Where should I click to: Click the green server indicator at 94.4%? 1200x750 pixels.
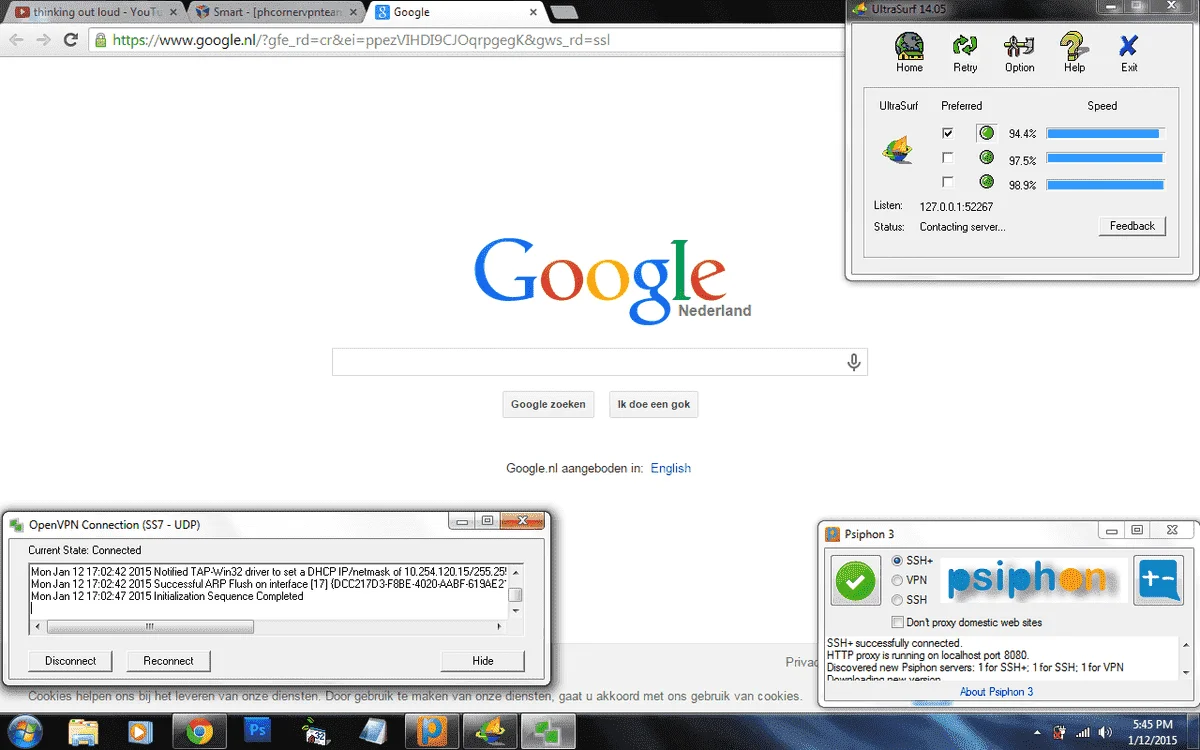tap(987, 133)
